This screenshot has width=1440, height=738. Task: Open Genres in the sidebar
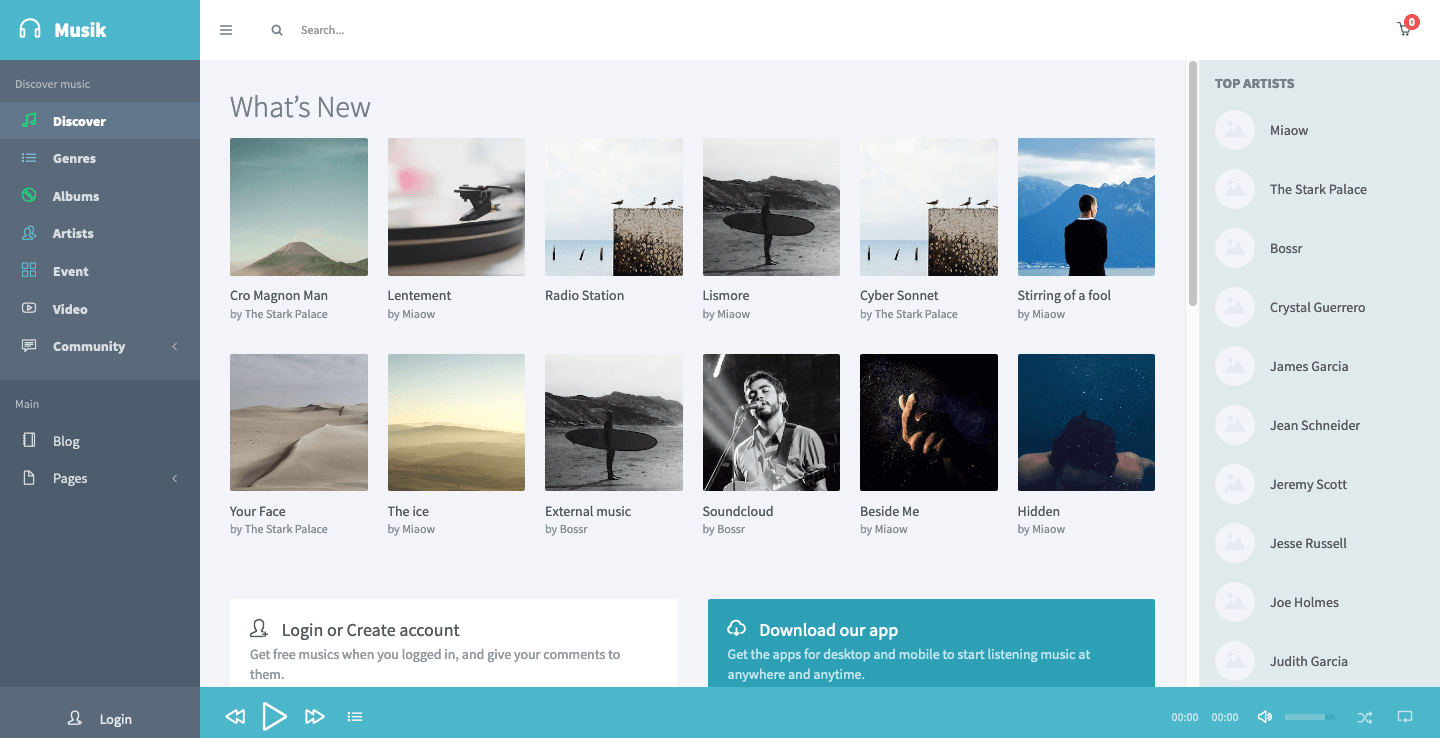(x=100, y=158)
